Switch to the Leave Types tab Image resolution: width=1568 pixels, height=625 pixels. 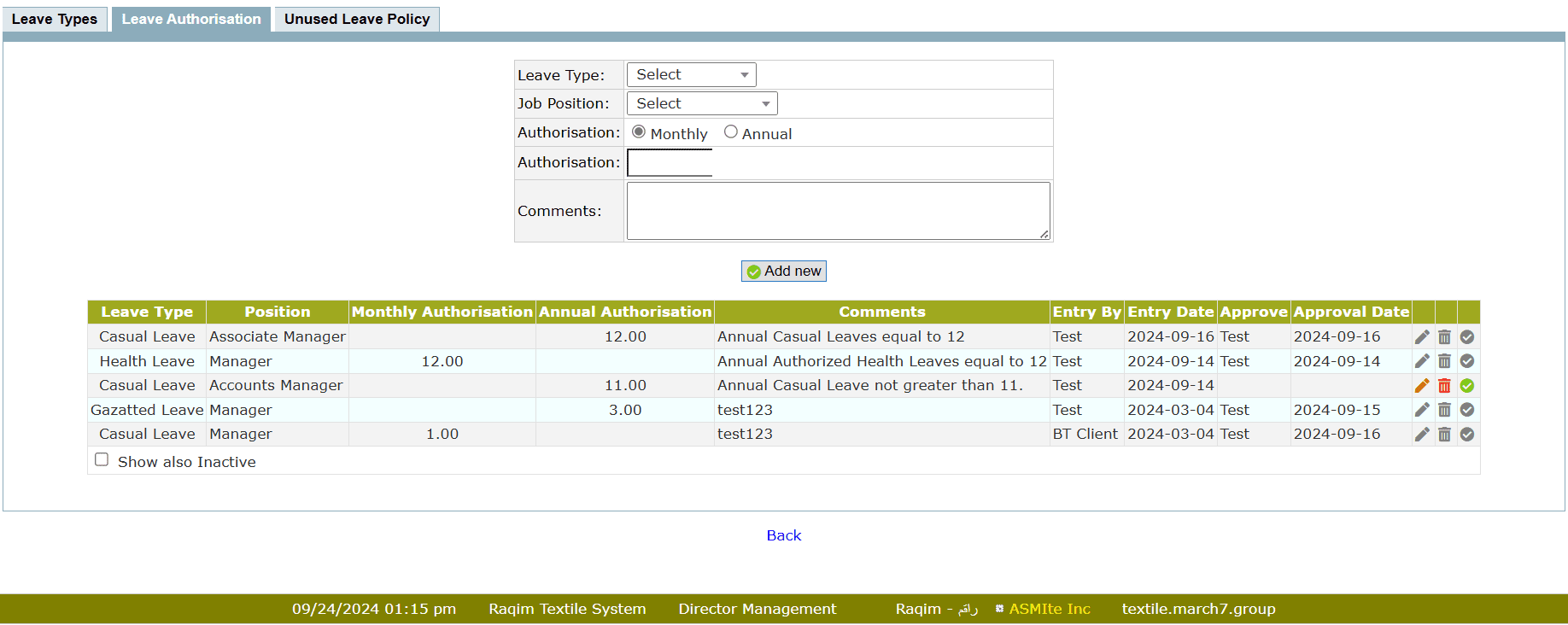point(55,19)
